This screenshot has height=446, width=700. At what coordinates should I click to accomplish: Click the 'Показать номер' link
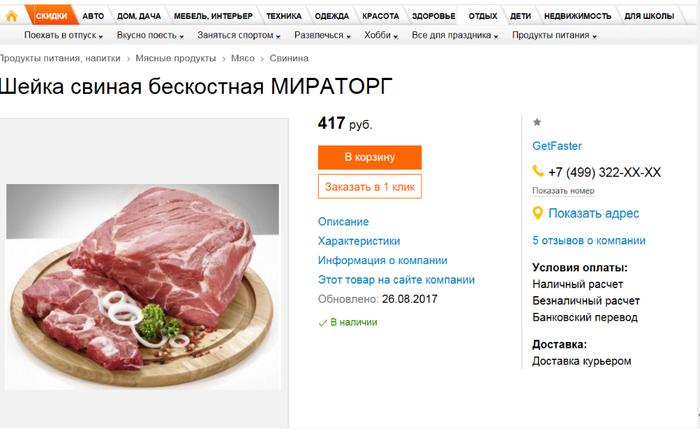pos(563,191)
